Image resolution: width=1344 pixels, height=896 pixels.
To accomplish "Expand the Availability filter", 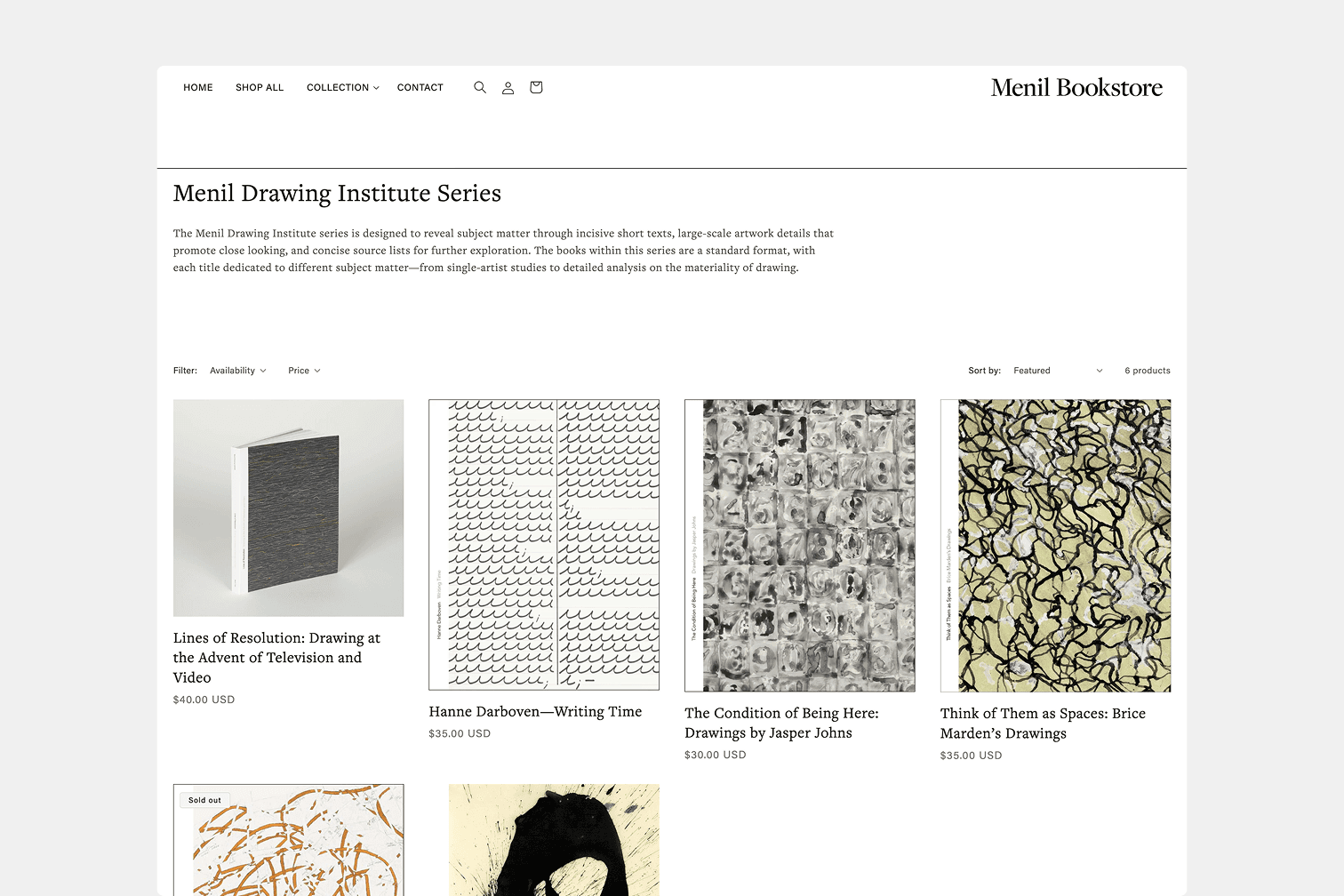I will click(238, 371).
